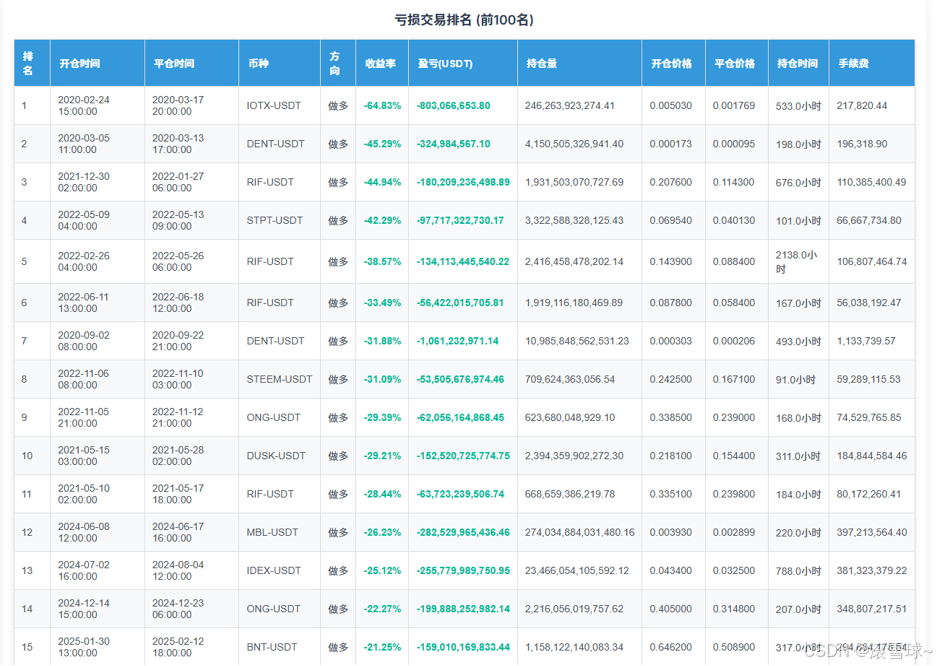
Task: Click loss value -152,520,725,774.75
Action: [x=463, y=456]
